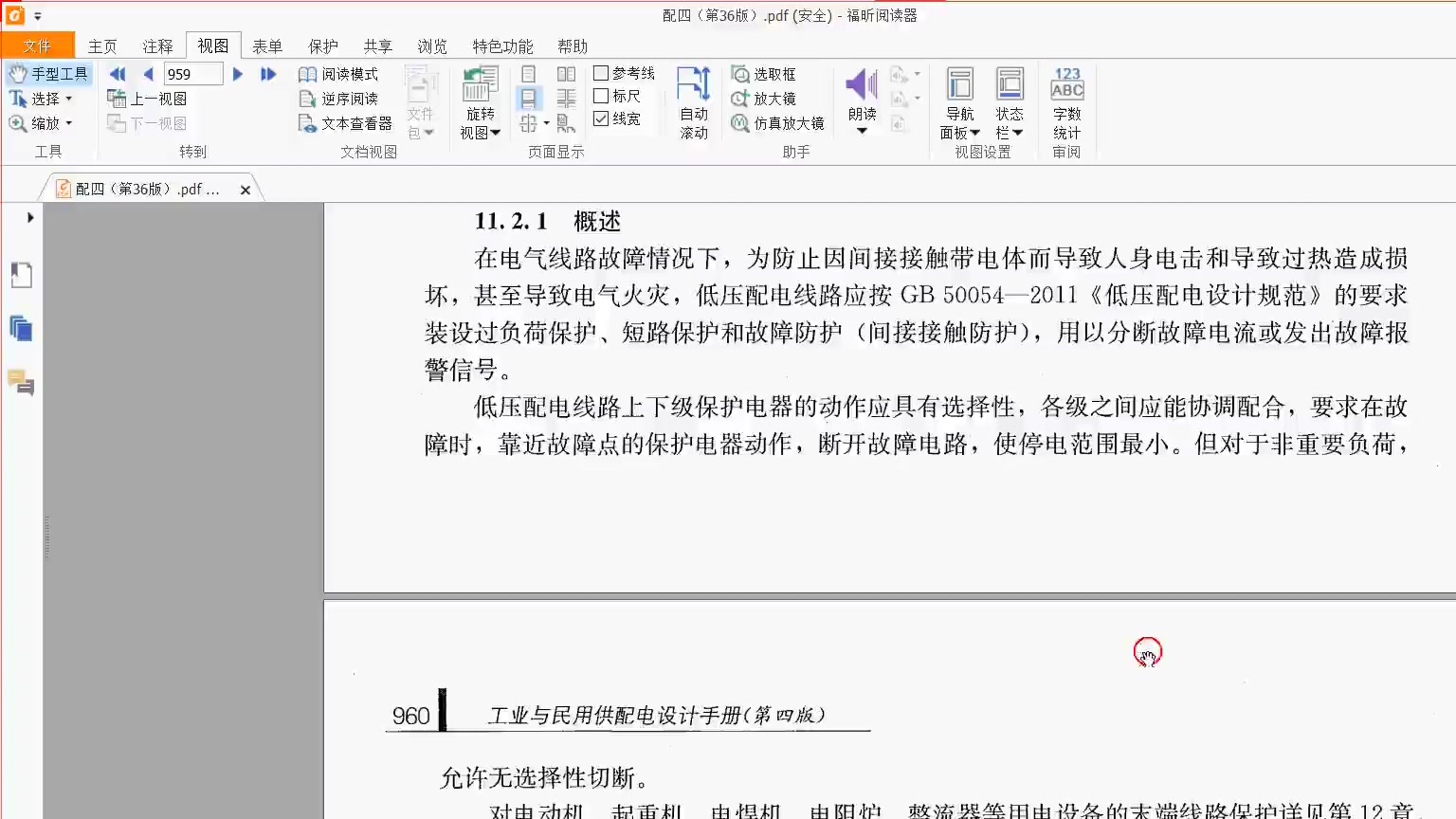Jump to the first page arrow
Screen dimensions: 1456x819
(x=118, y=74)
